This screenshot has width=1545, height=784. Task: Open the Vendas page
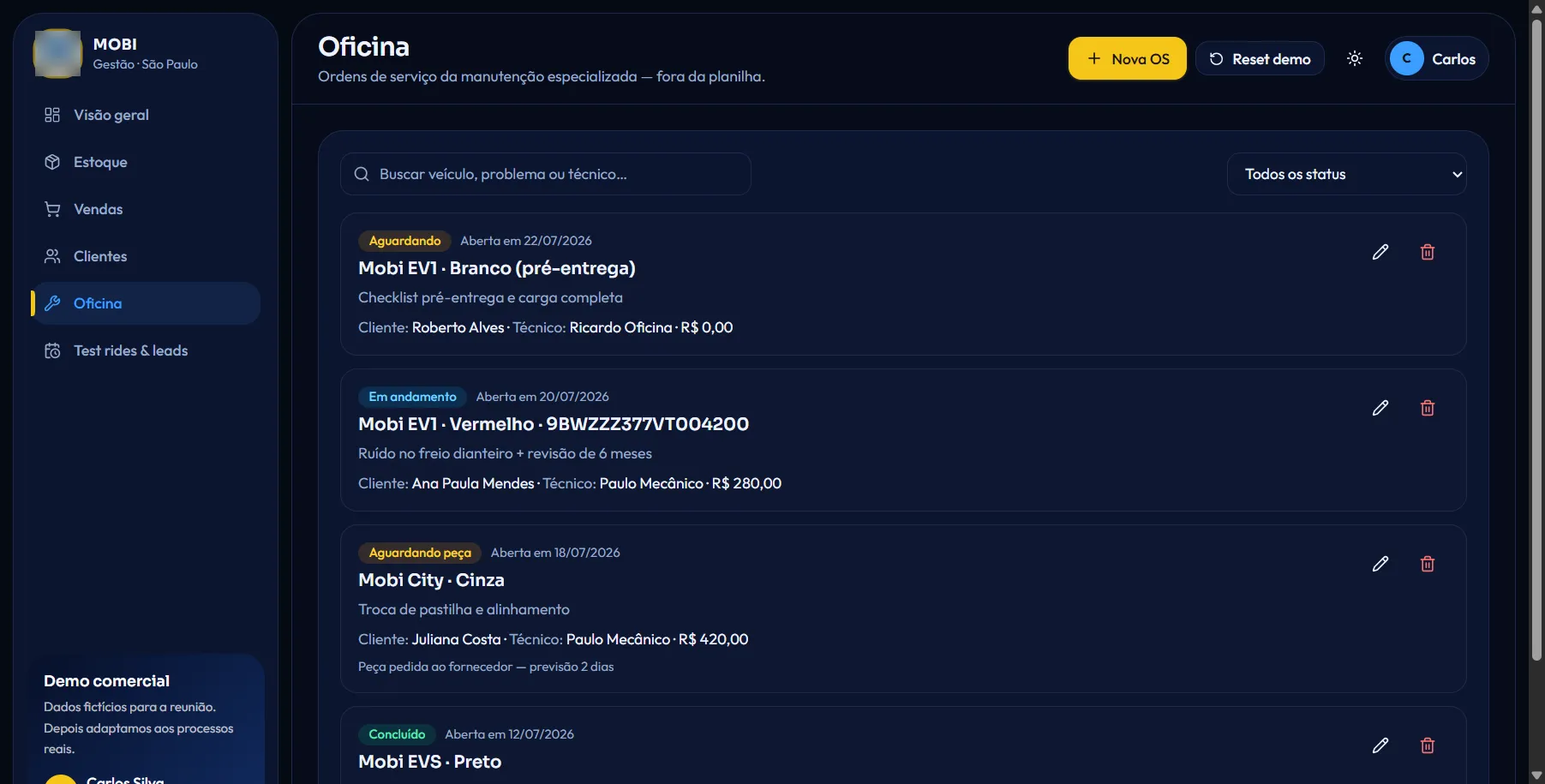click(146, 209)
